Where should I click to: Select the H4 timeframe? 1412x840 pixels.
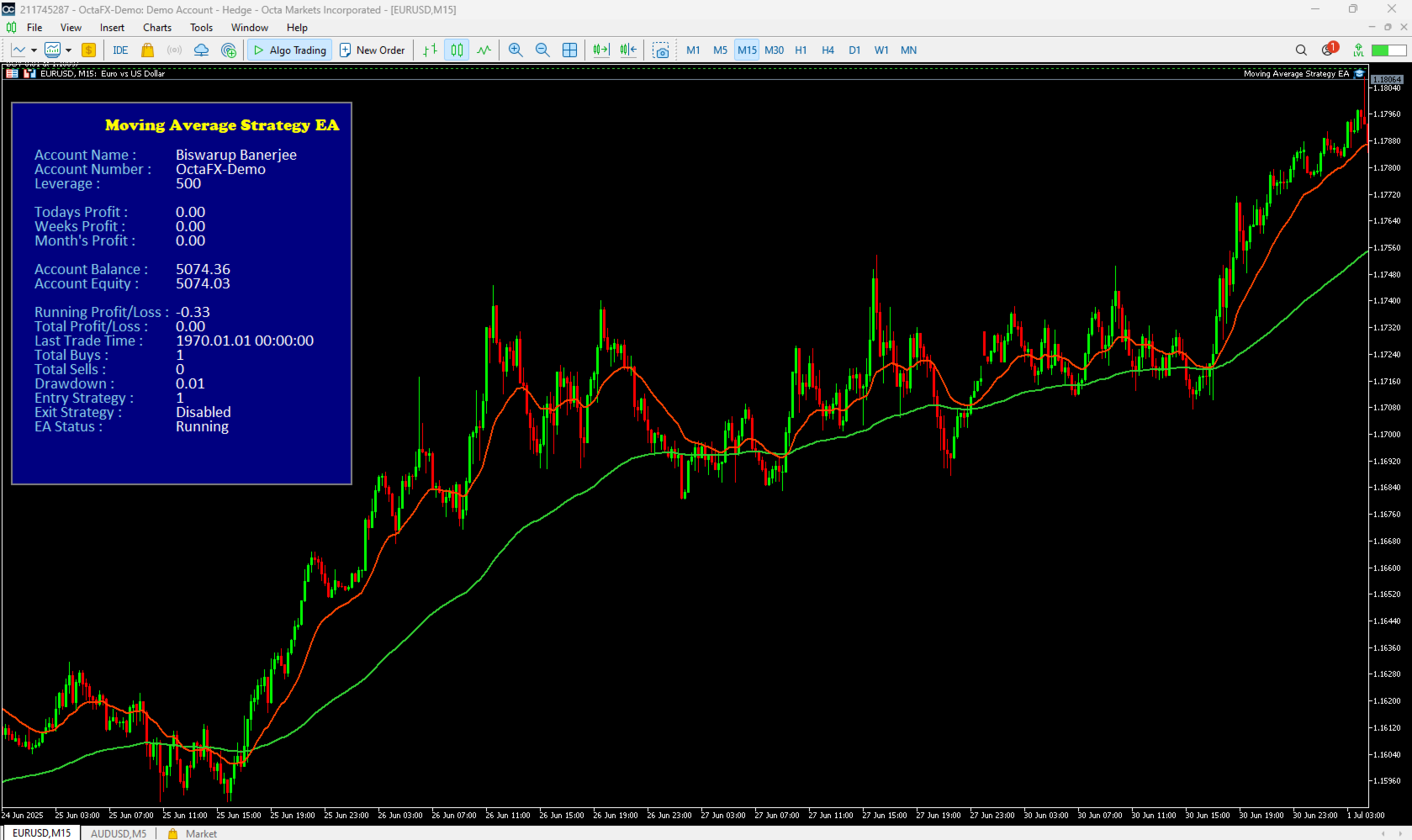coord(828,50)
